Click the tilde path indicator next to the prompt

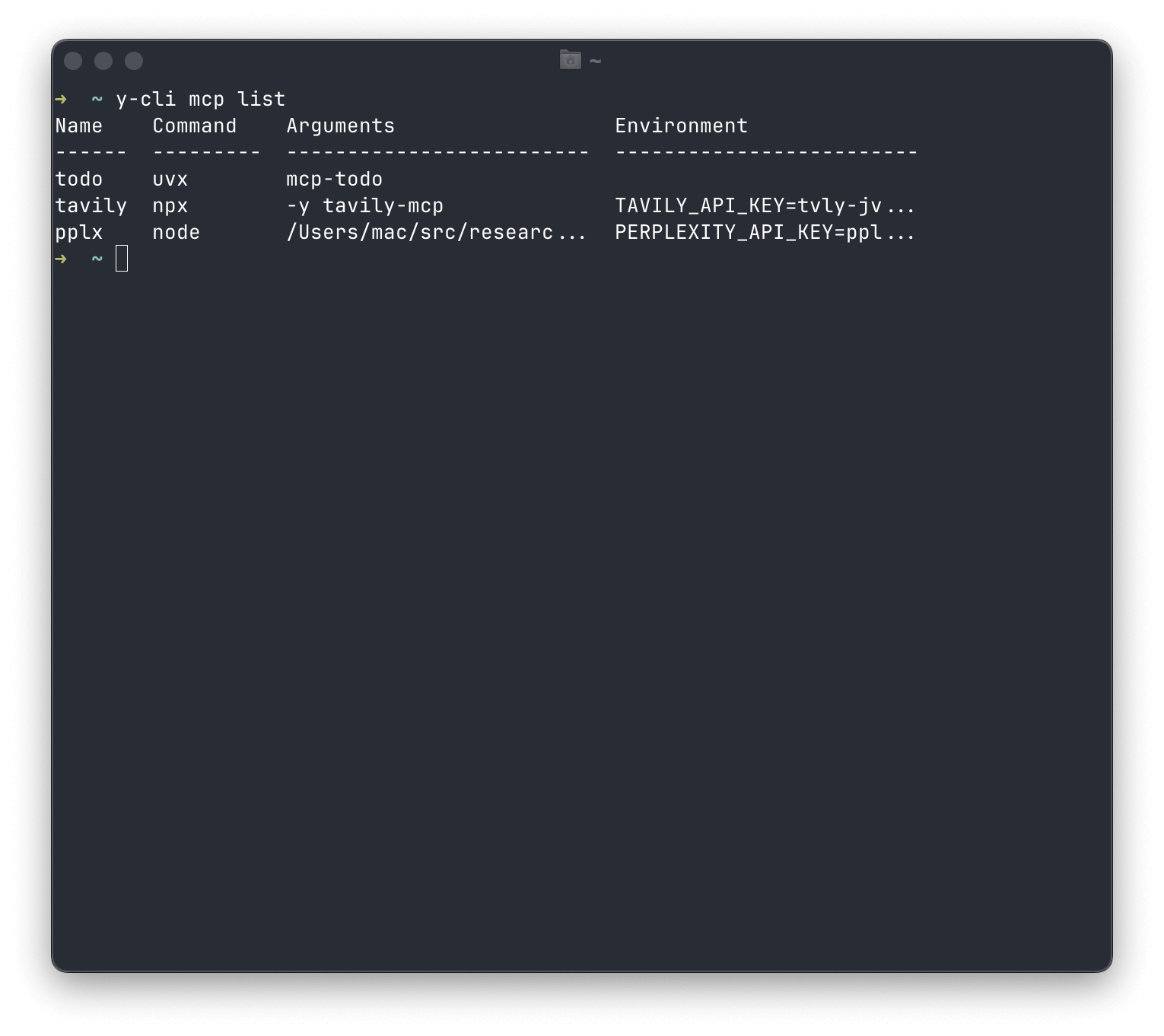click(96, 98)
